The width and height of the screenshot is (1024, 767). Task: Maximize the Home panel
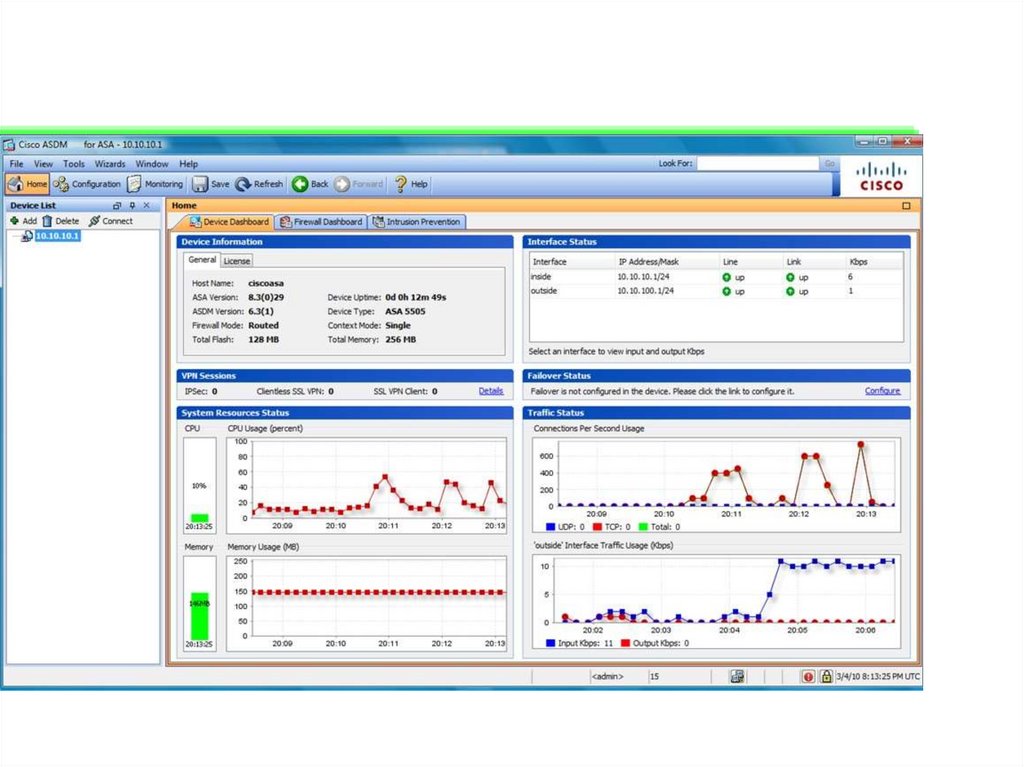point(906,206)
